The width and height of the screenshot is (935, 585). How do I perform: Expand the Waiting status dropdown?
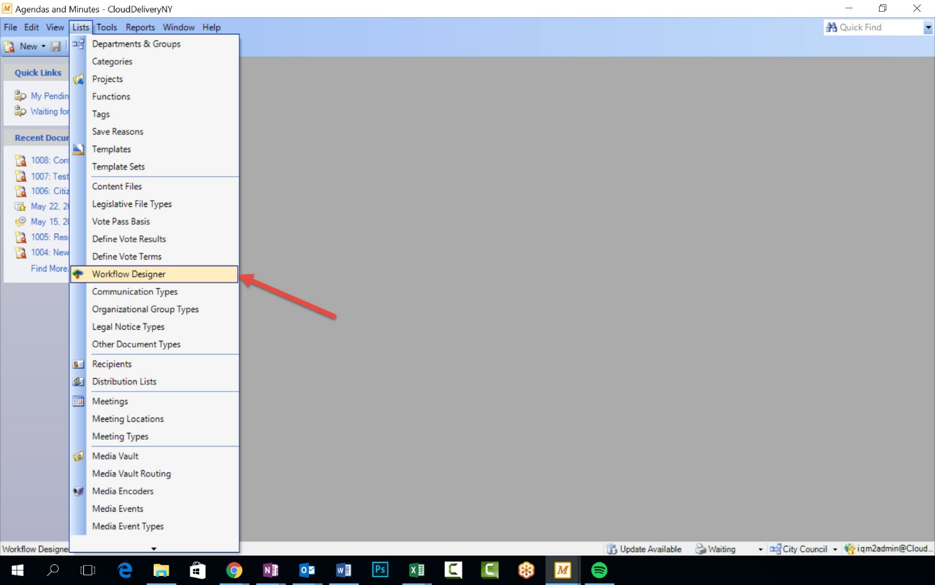tap(760, 549)
